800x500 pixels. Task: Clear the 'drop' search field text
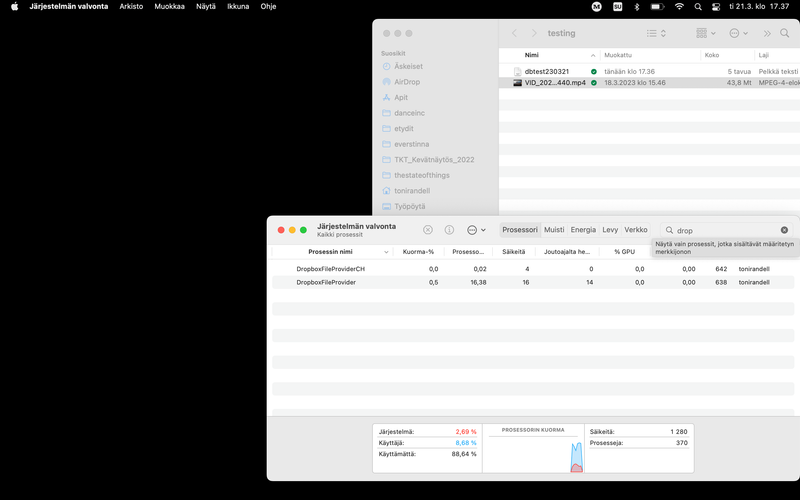point(784,230)
